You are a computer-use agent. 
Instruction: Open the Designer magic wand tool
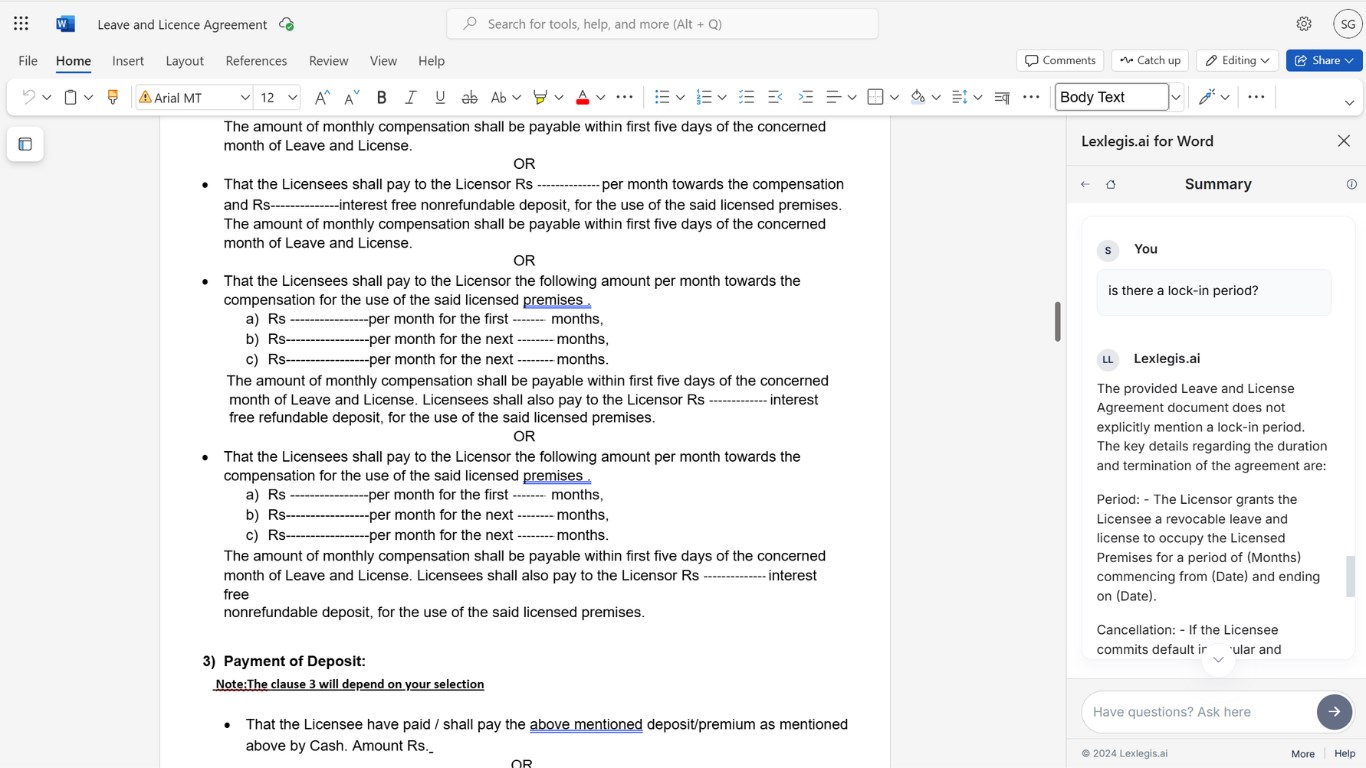tap(1206, 97)
